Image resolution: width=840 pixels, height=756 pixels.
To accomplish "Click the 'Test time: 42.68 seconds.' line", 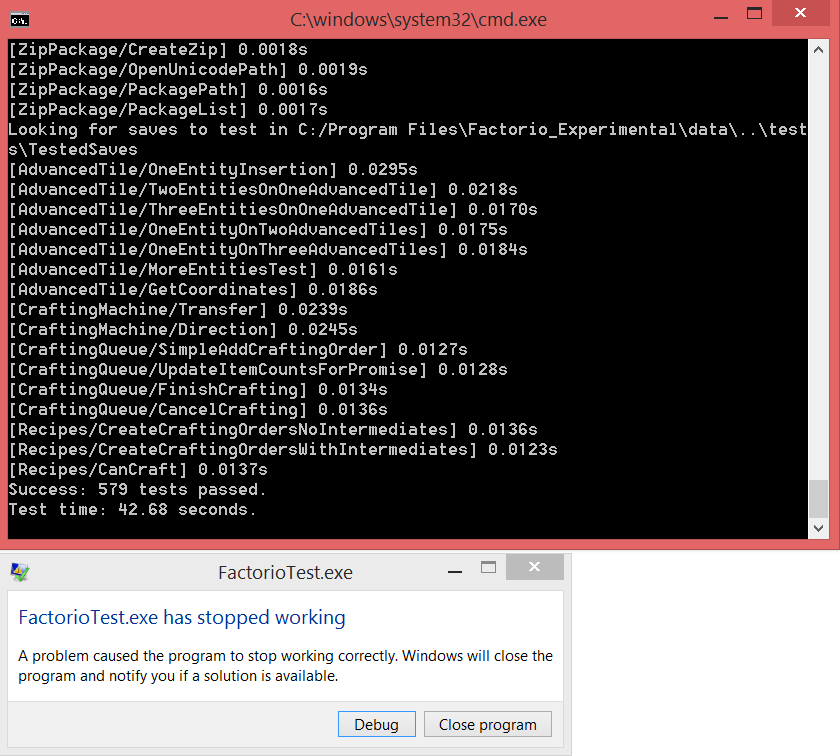I will [x=132, y=510].
